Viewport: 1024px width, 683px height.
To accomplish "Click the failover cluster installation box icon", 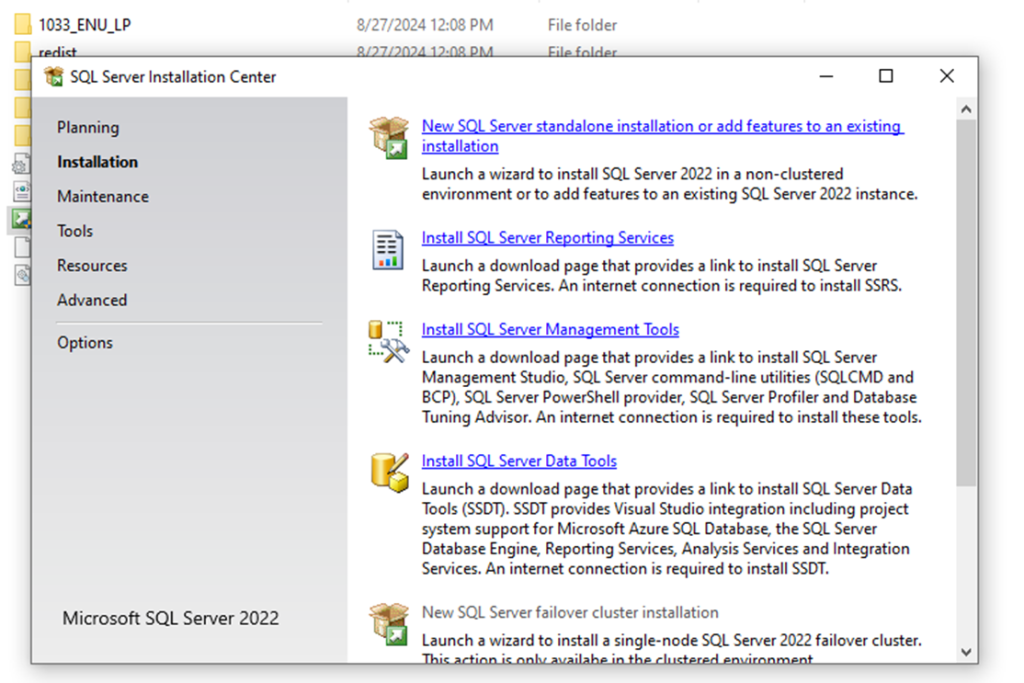I will click(388, 622).
